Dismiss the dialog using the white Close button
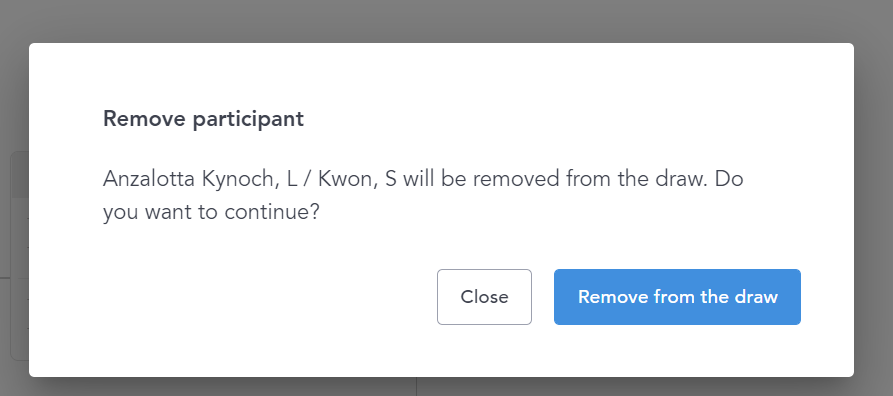The height and width of the screenshot is (396, 893). 484,297
